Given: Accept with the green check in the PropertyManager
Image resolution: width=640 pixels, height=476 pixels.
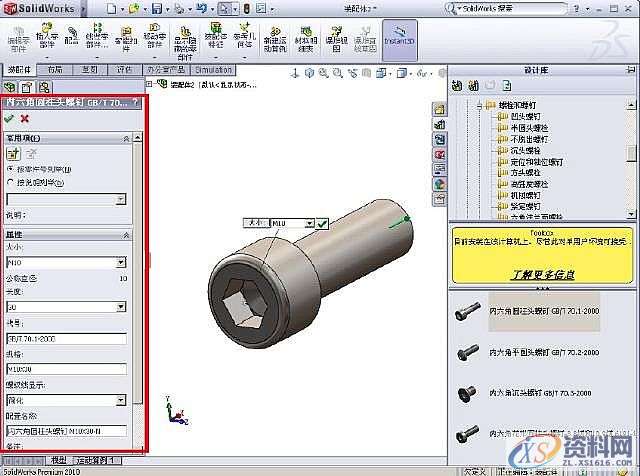Looking at the screenshot, I should click(x=9, y=119).
